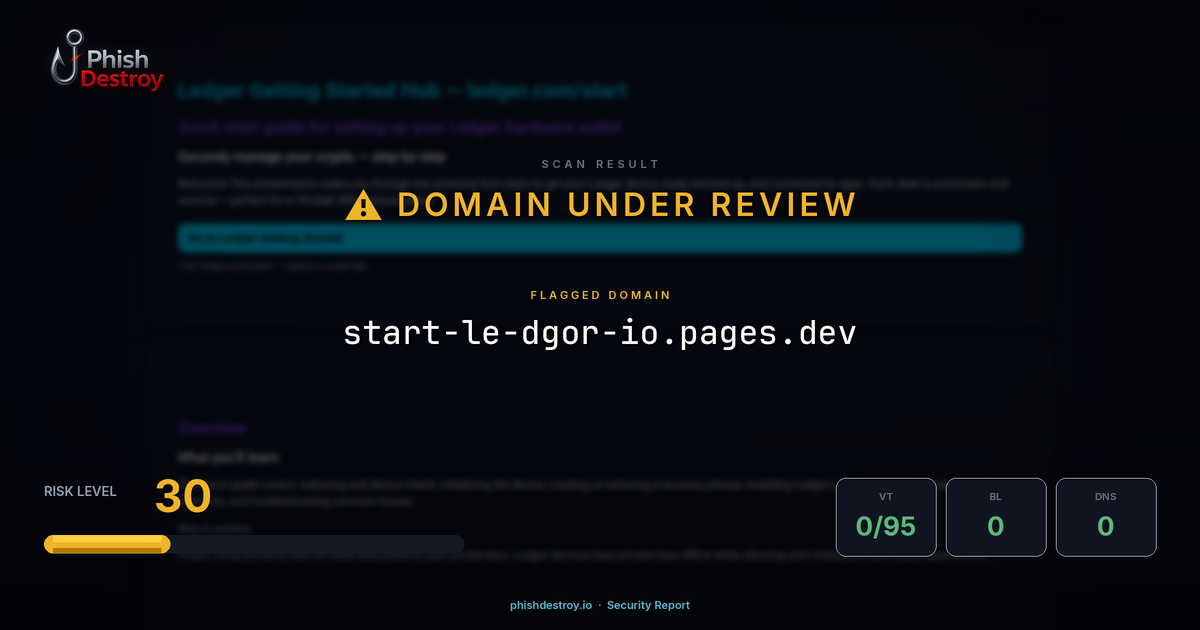
Task: Click the blurred Go to Ledger Getting Started button
Action: pyautogui.click(x=600, y=238)
